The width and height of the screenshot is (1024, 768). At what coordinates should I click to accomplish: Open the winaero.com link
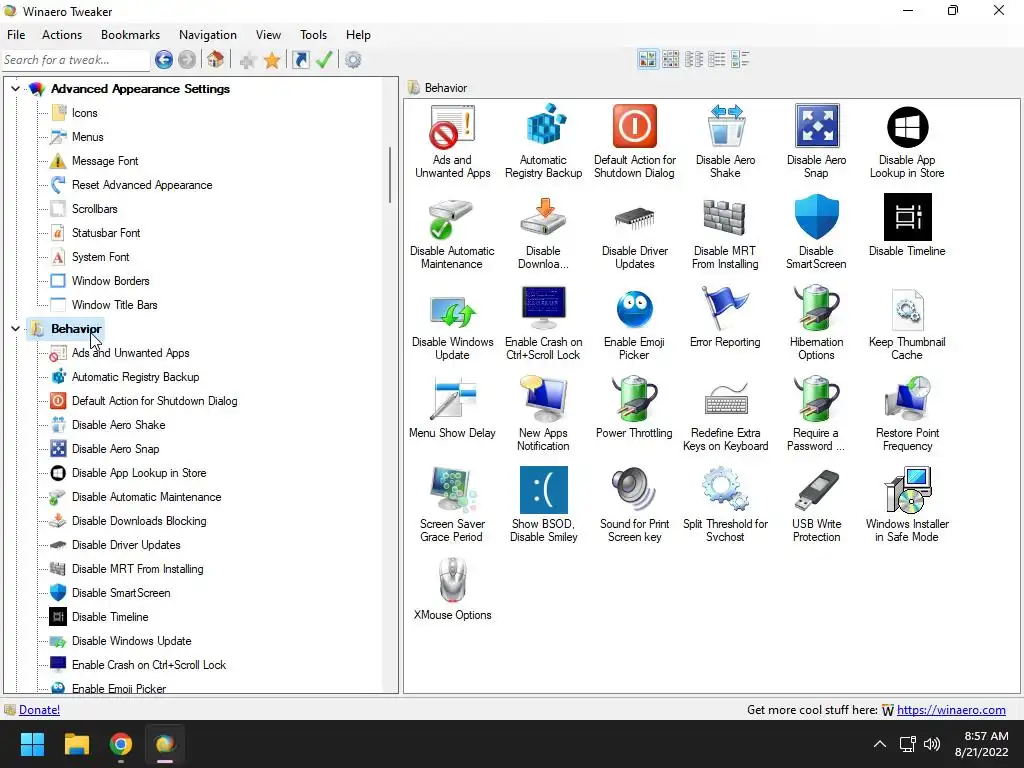click(951, 710)
